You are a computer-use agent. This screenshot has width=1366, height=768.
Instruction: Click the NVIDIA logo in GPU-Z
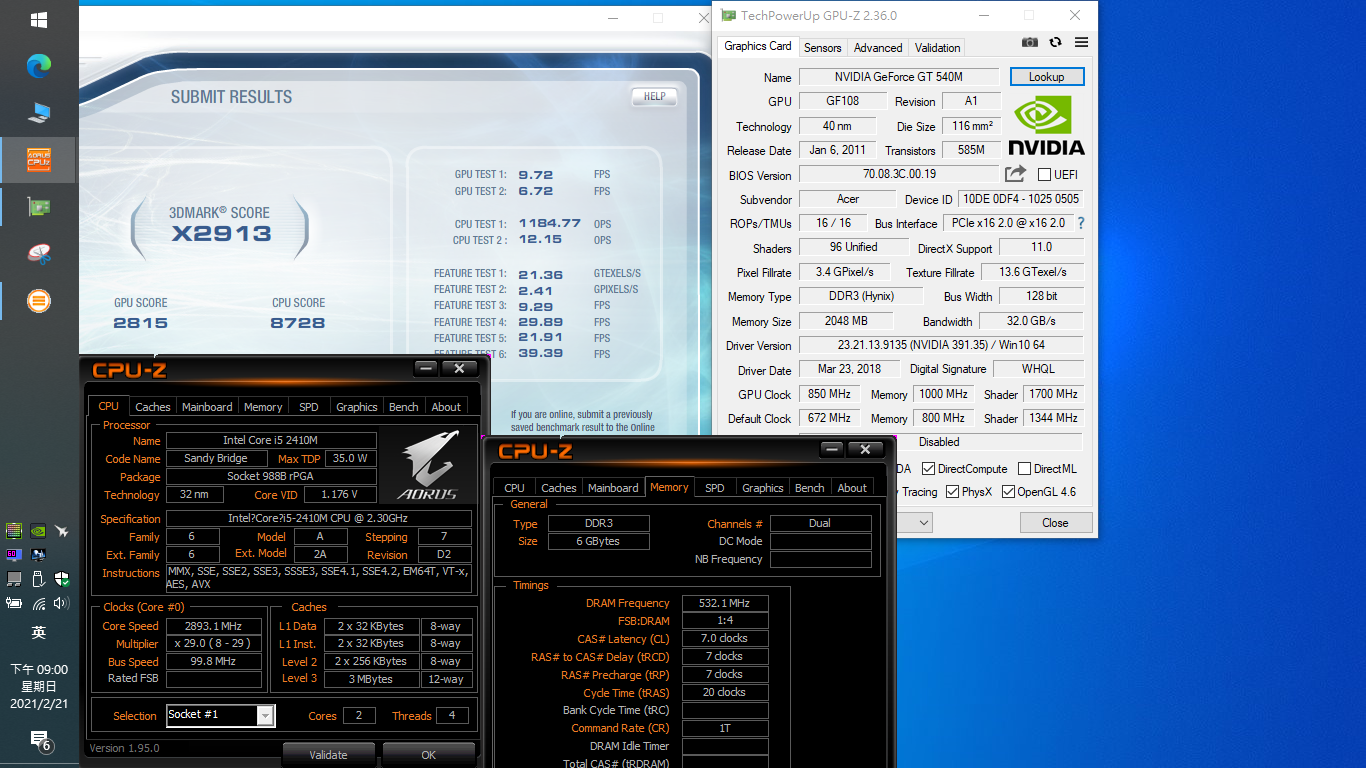(x=1045, y=126)
